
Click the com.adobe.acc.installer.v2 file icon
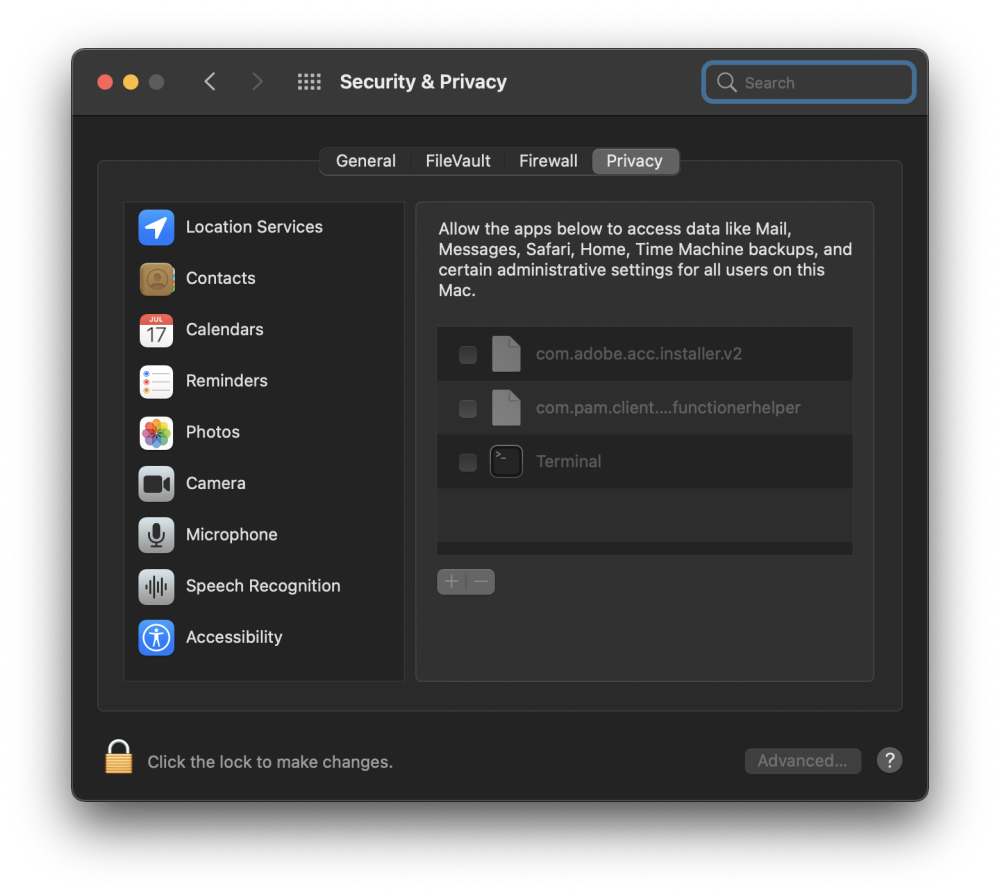[506, 354]
